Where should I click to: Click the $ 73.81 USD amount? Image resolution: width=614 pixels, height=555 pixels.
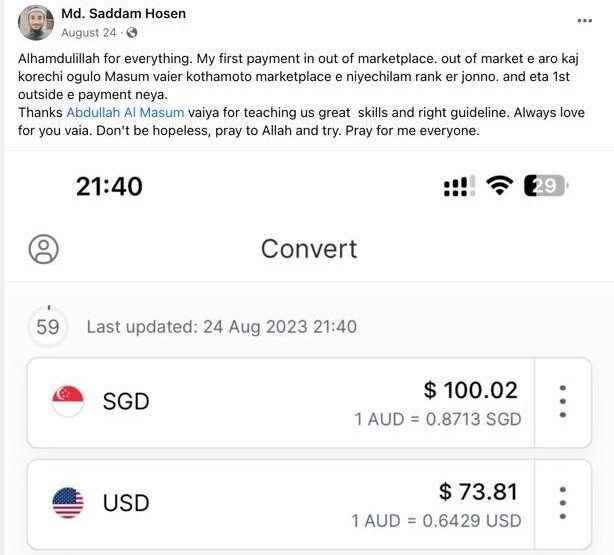(479, 491)
